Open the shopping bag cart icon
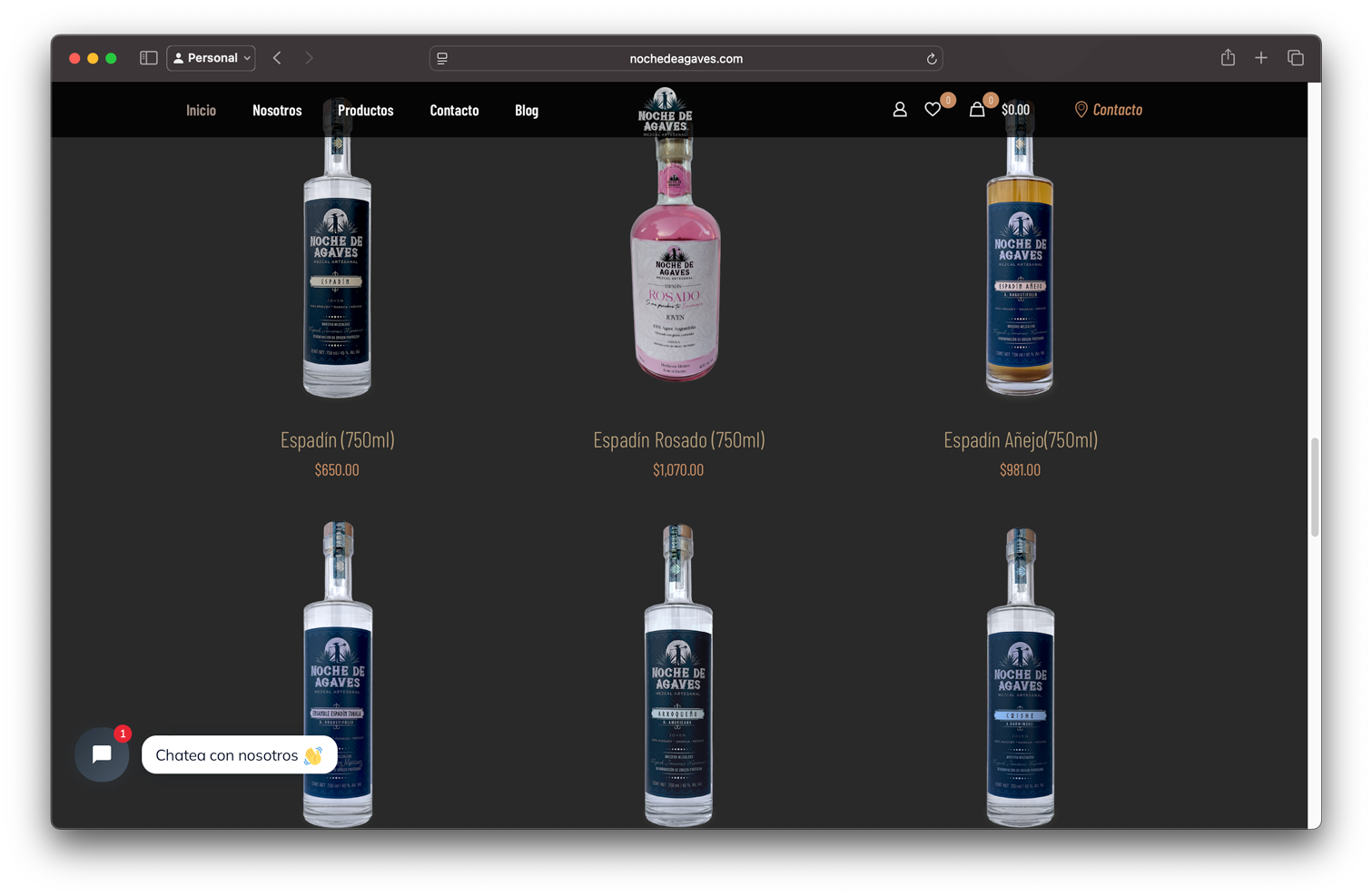The width and height of the screenshot is (1372, 896). (x=976, y=110)
